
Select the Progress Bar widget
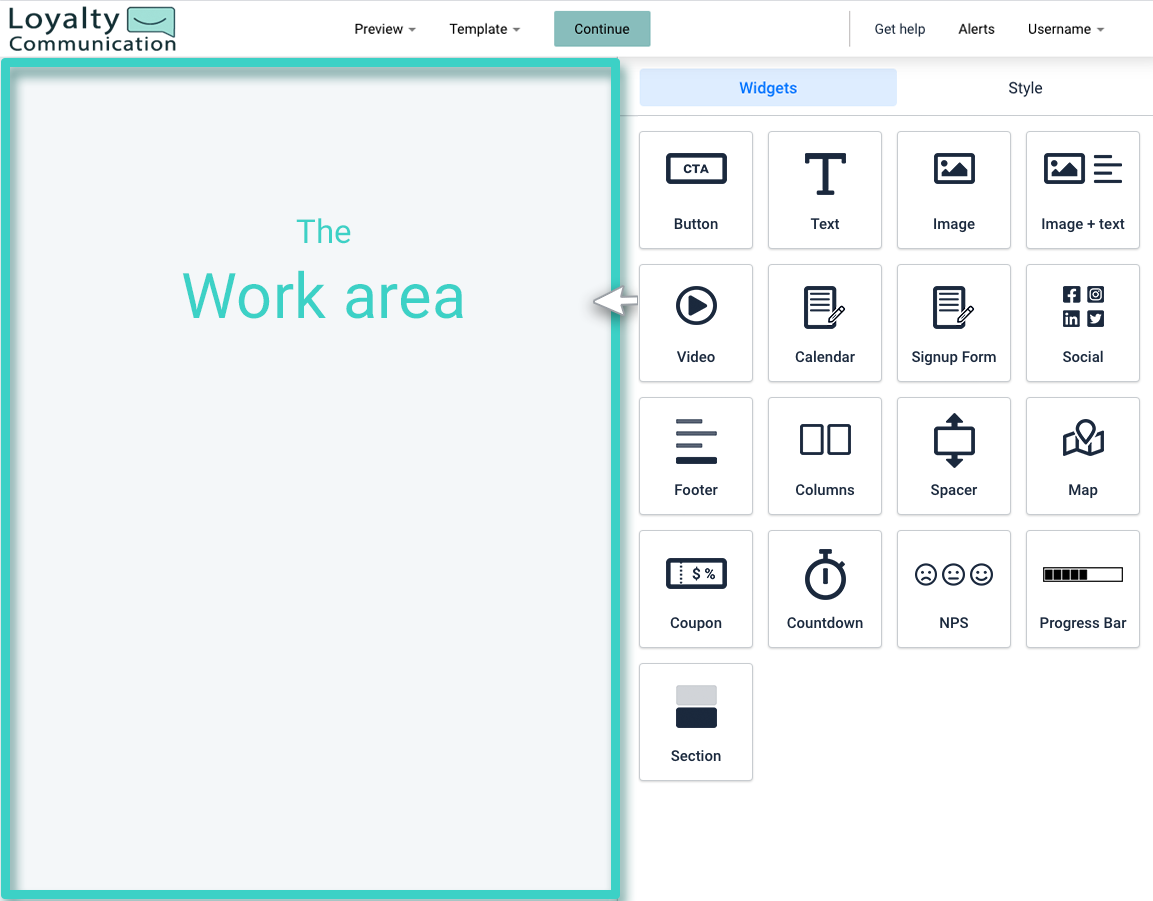(1082, 589)
